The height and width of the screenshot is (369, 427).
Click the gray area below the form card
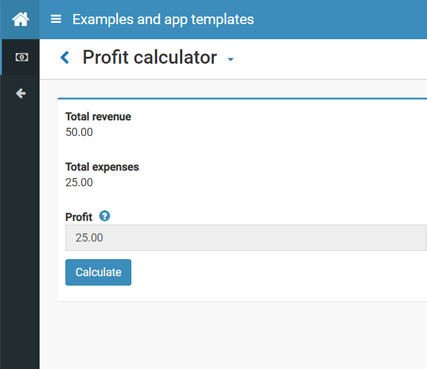[x=233, y=335]
